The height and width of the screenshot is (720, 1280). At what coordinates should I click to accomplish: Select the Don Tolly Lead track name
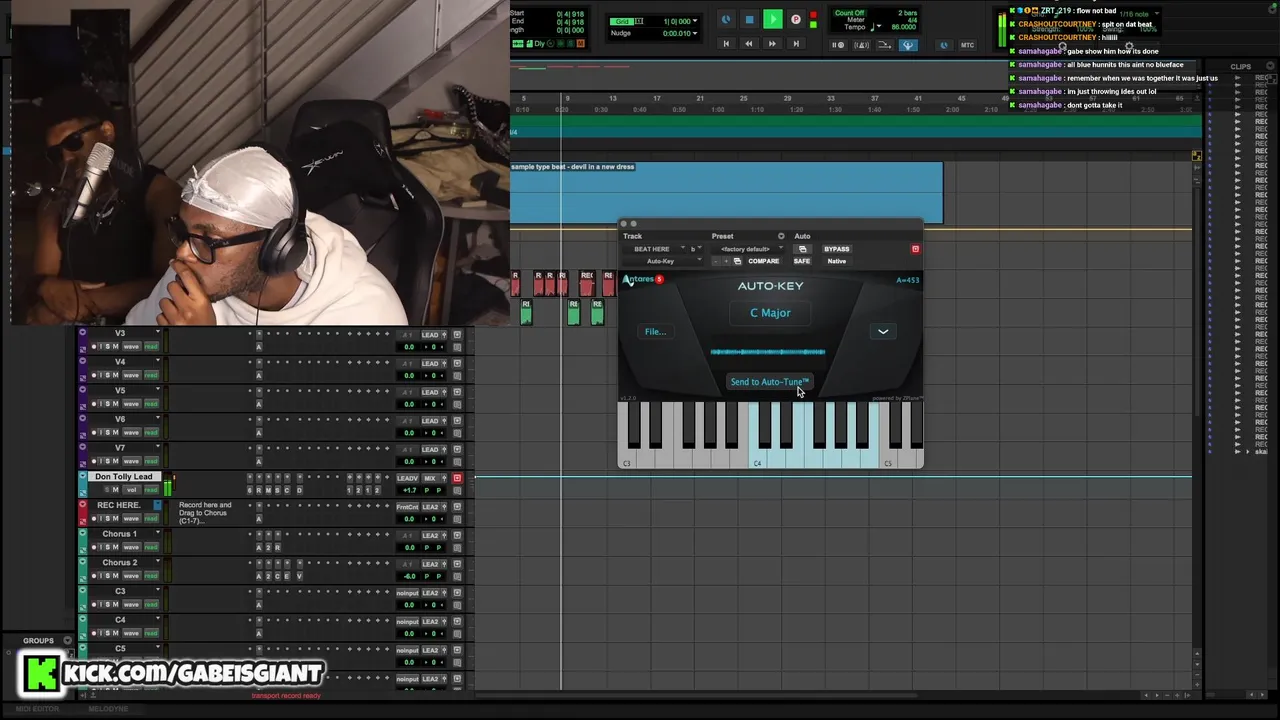pos(124,477)
